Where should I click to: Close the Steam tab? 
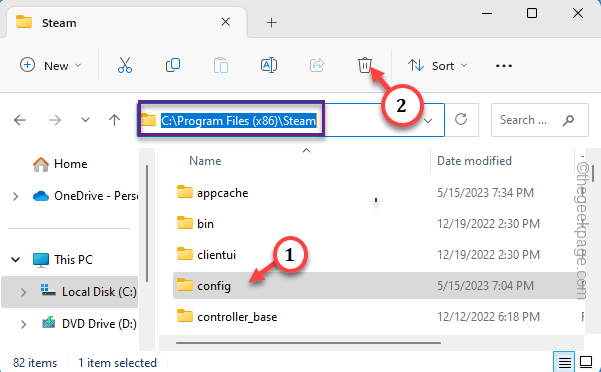[x=225, y=22]
